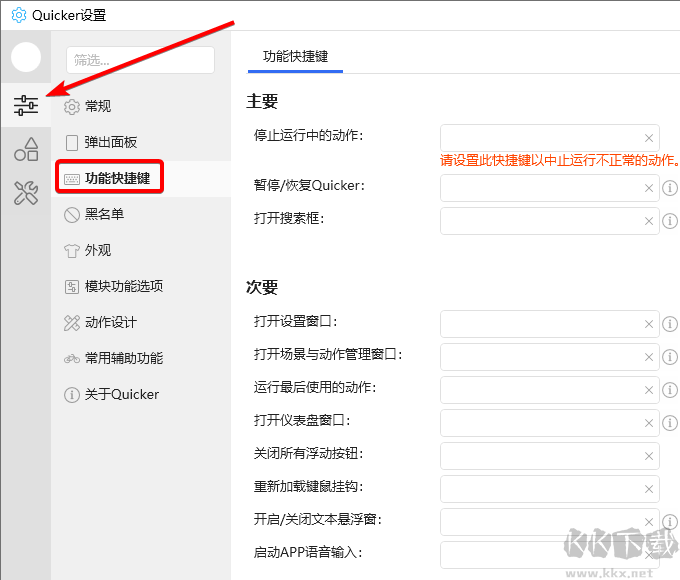680x580 pixels.
Task: Click the 停止运行中的动作 hotkey field
Action: click(550, 138)
